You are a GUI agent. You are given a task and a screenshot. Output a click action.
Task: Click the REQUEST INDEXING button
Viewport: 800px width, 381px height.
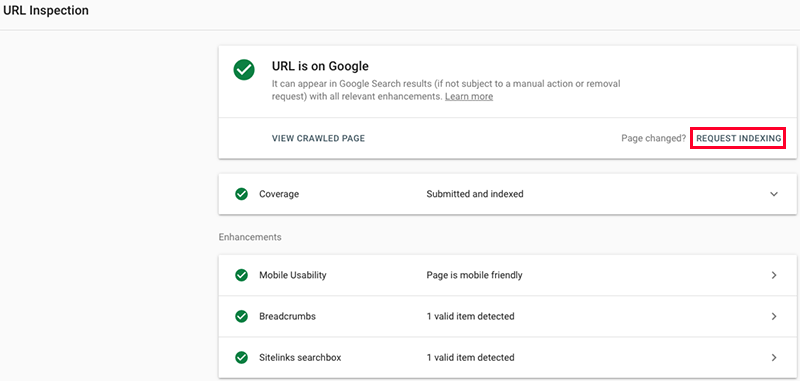tap(738, 138)
